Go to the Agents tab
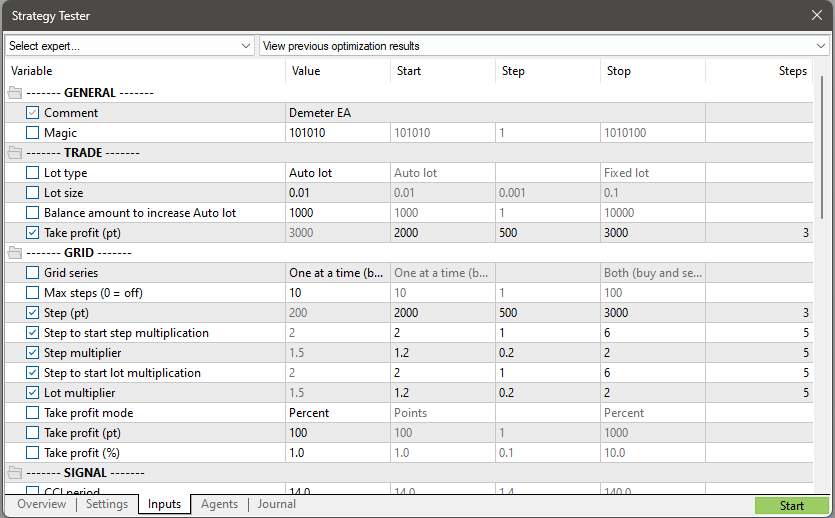Screen dimensions: 835x518 (219, 504)
